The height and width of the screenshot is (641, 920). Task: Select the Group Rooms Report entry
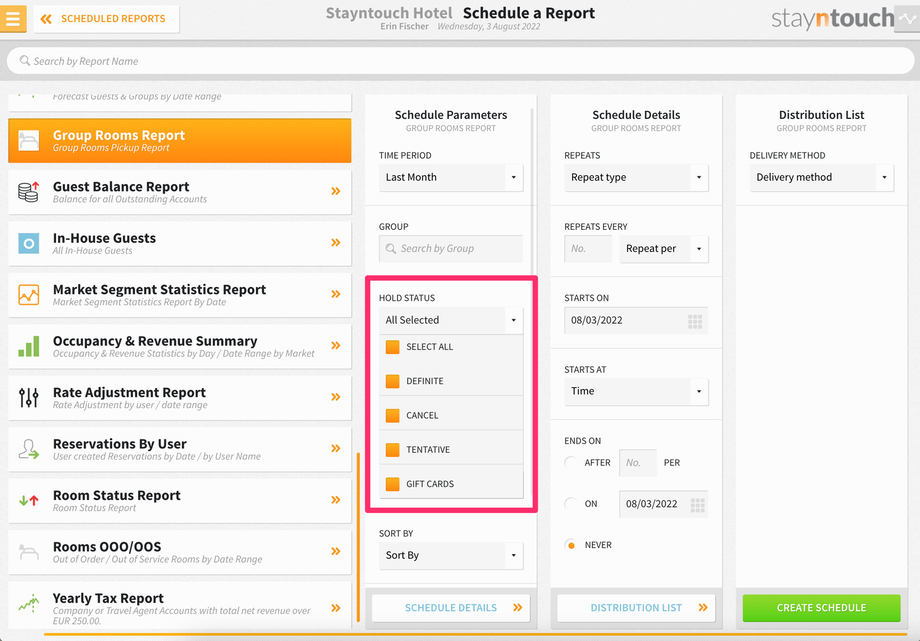pos(180,140)
